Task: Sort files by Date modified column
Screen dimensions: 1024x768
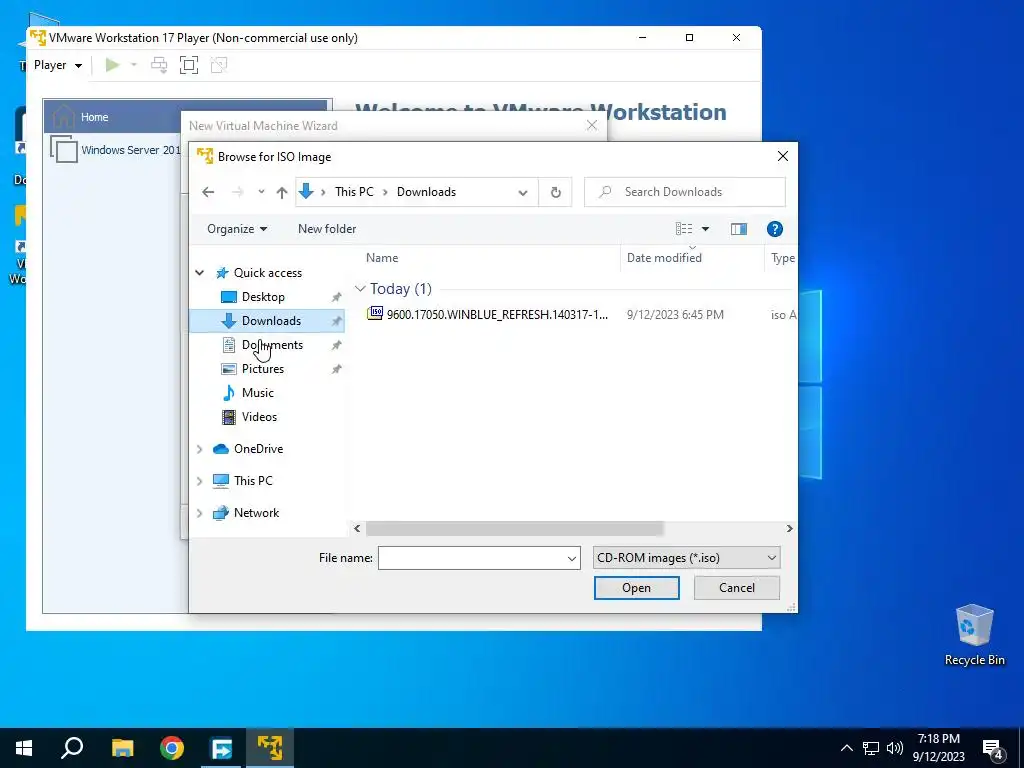Action: pyautogui.click(x=664, y=258)
